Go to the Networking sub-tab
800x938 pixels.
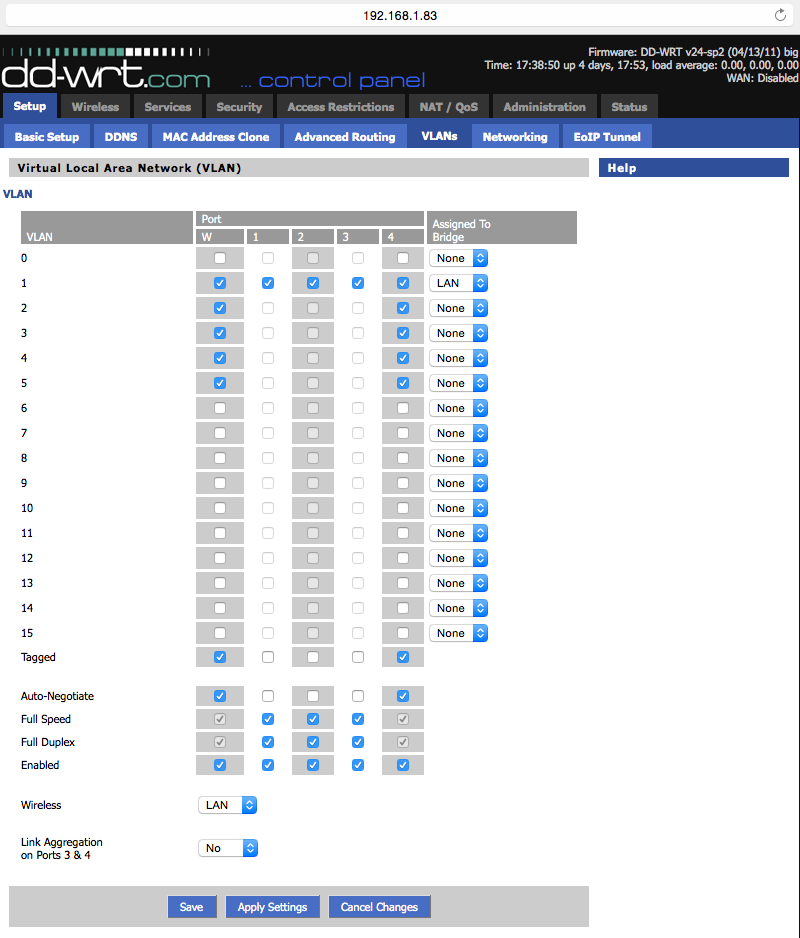point(515,137)
